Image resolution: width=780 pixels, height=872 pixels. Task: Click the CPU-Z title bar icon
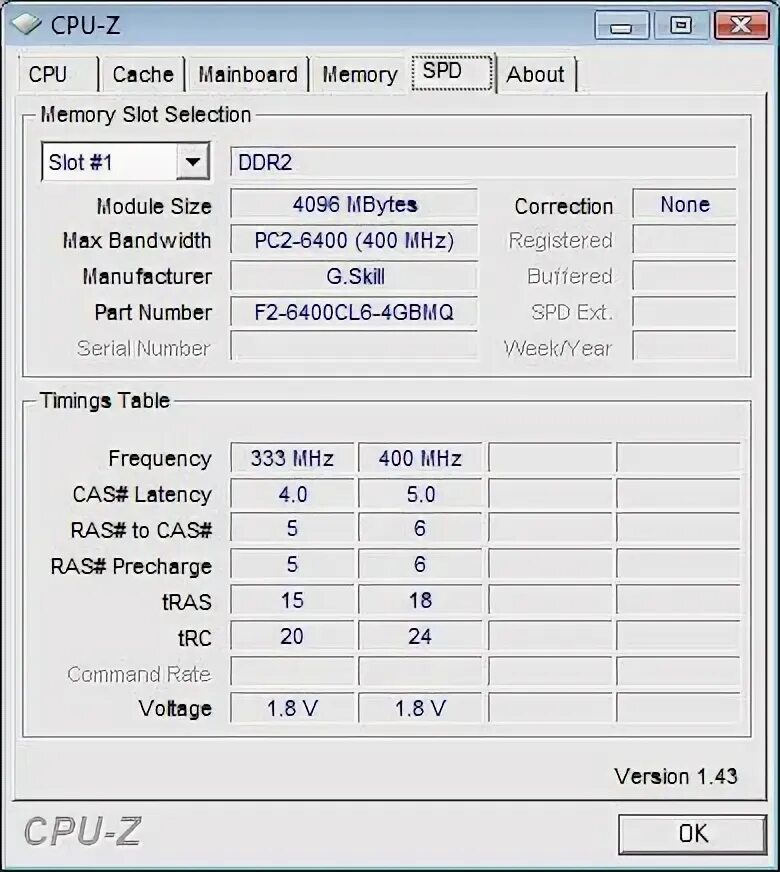tap(26, 24)
